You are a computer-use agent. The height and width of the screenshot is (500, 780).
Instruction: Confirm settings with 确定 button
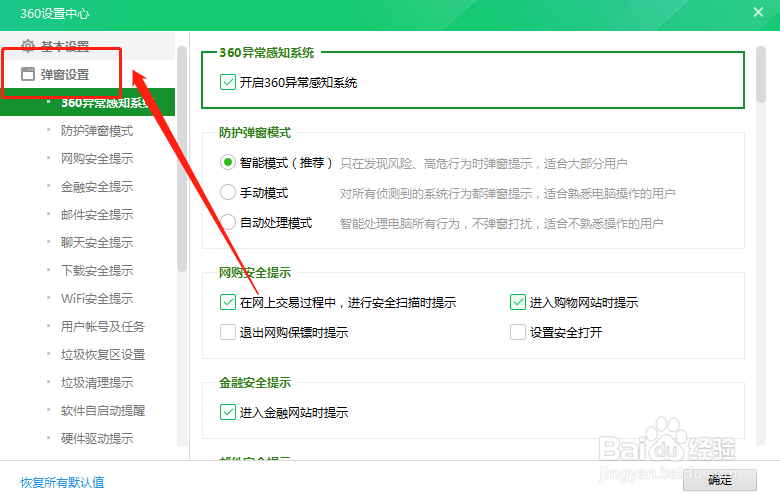[720, 480]
